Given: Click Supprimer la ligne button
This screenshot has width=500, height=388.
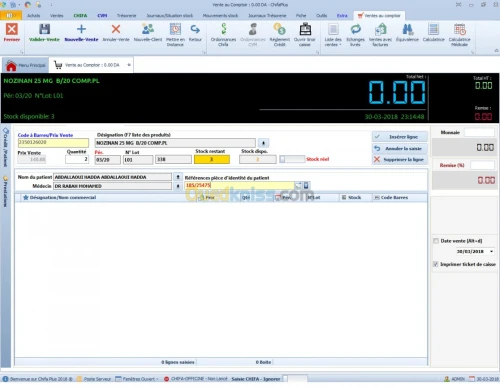Looking at the screenshot, I should [400, 160].
